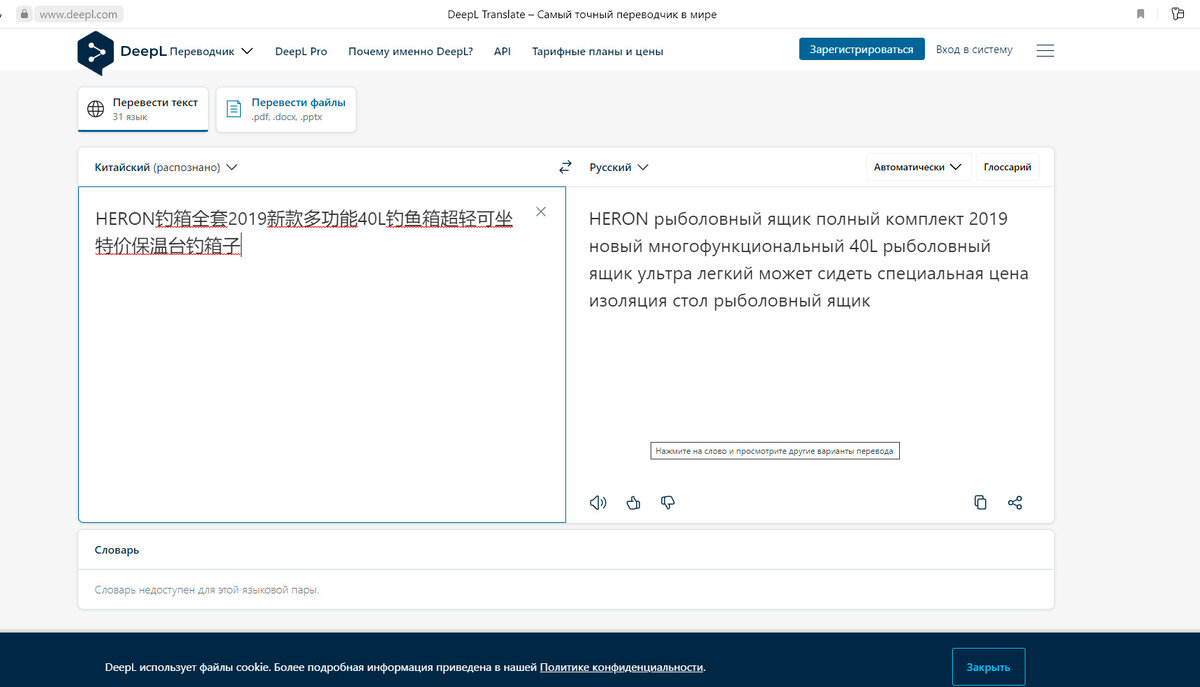This screenshot has height=687, width=1200.
Task: Switch to the Перевести файлы tab
Action: 286,109
